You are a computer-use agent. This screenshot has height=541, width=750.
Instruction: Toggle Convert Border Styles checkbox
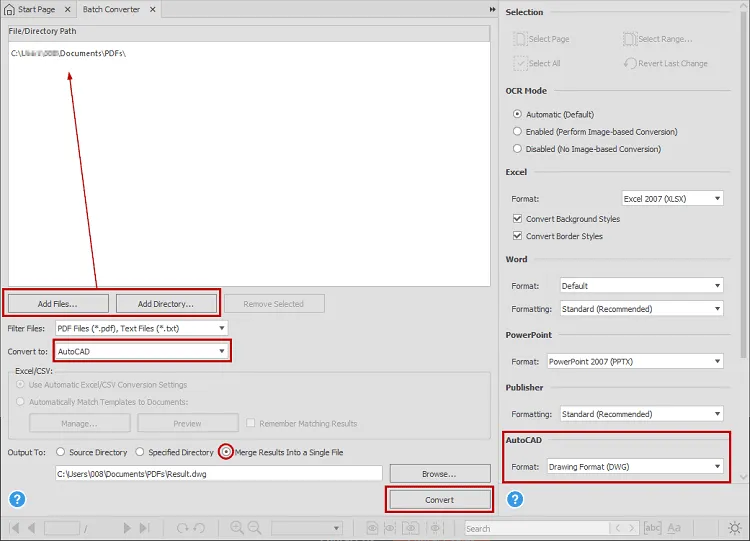pos(517,236)
